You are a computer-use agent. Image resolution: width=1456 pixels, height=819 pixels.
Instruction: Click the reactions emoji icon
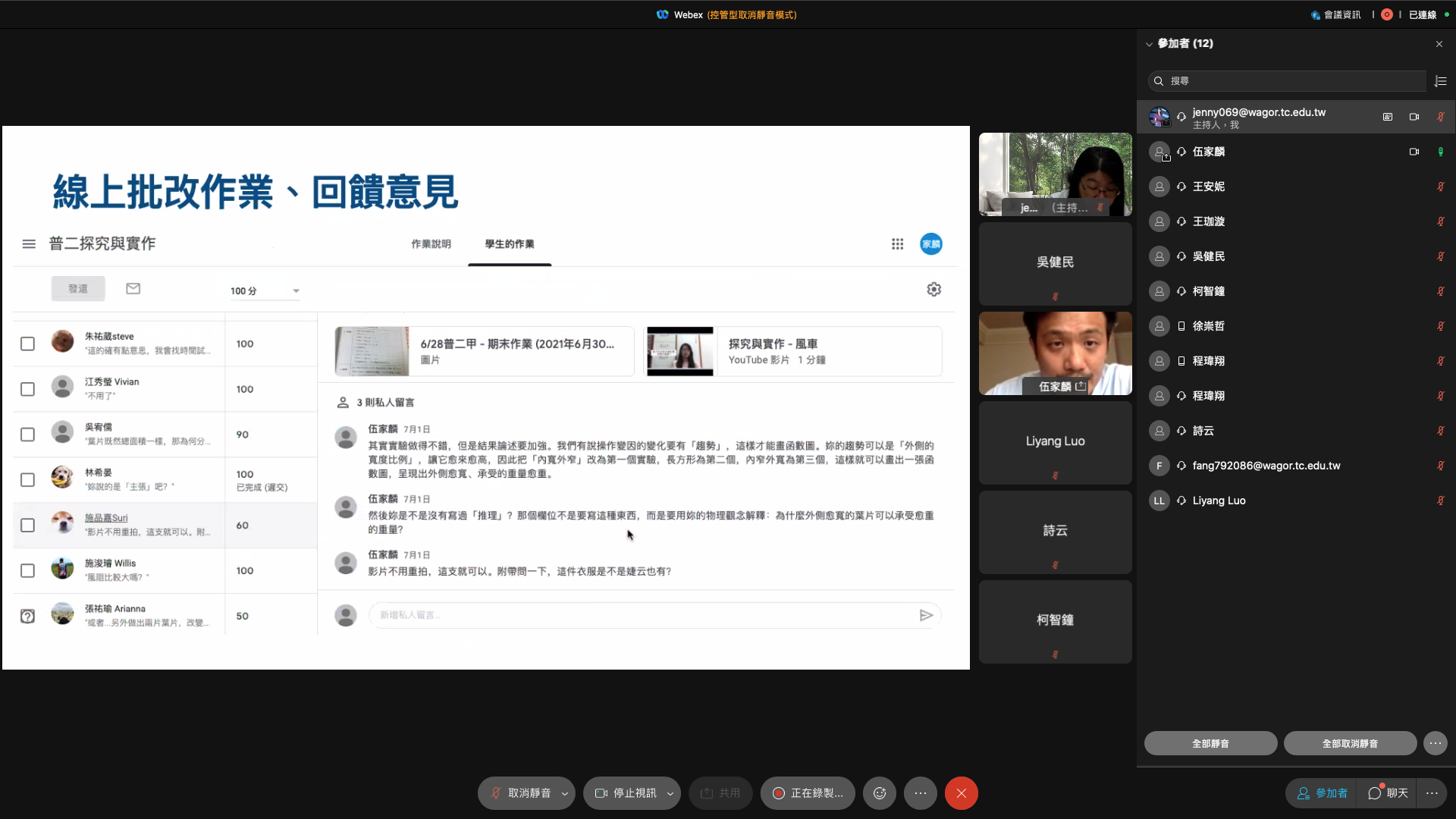880,793
